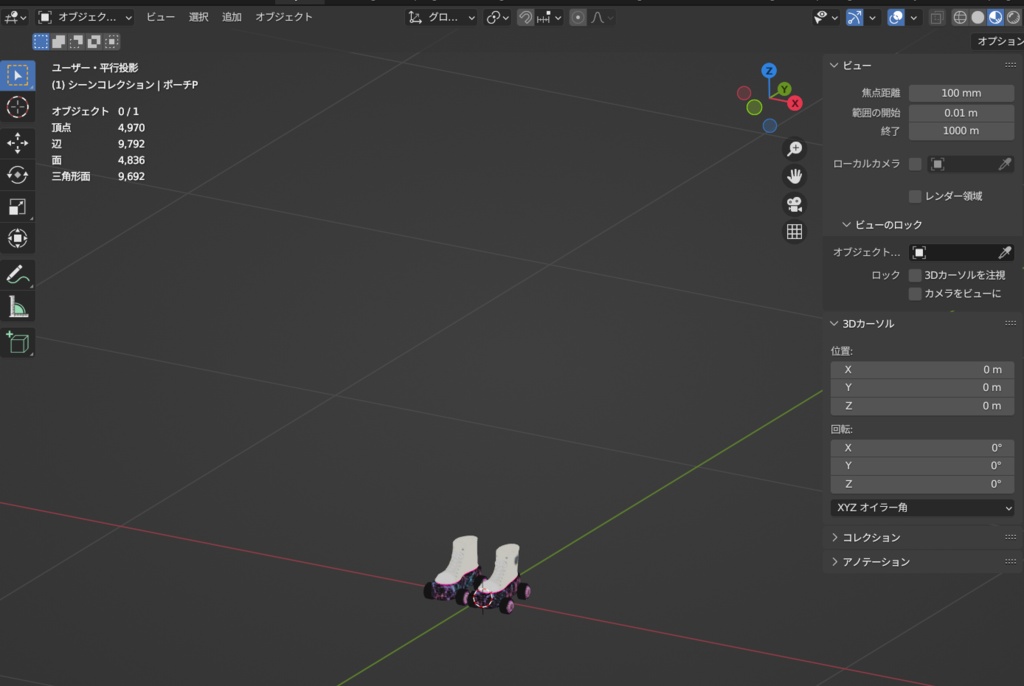Activate the Transform tool
The width and height of the screenshot is (1024, 686).
tap(18, 238)
